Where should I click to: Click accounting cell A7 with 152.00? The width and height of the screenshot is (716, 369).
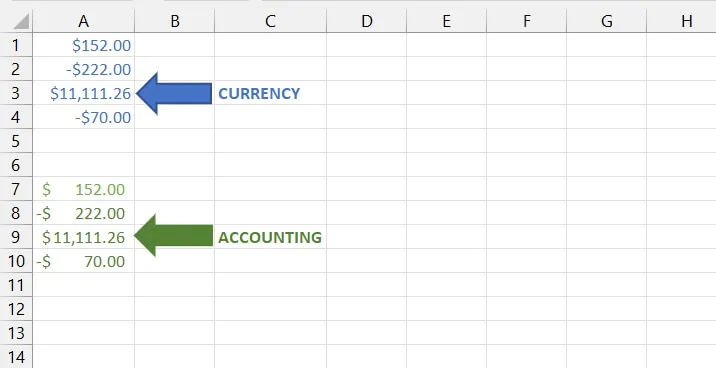84,189
